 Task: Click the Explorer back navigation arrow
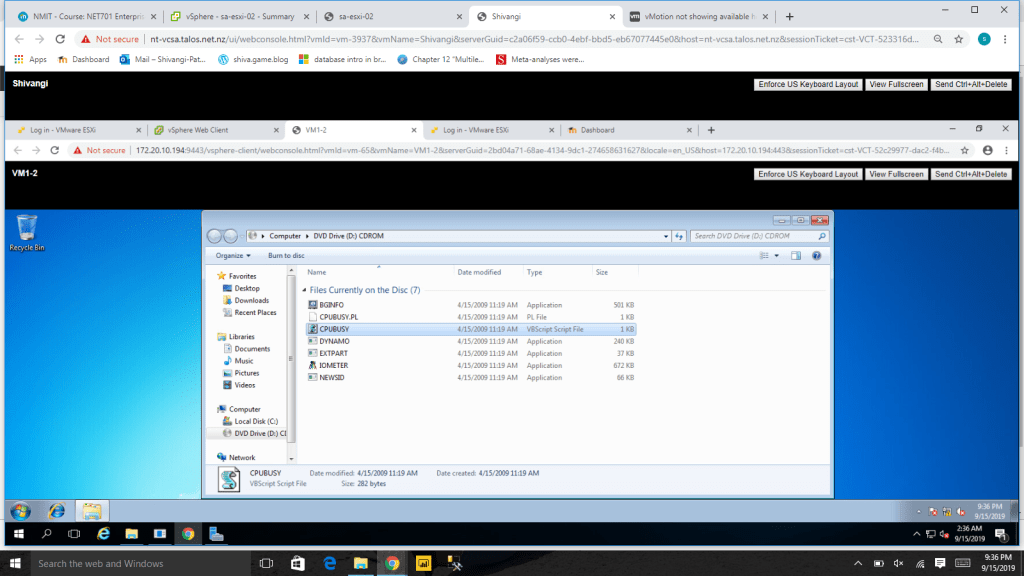coord(216,236)
